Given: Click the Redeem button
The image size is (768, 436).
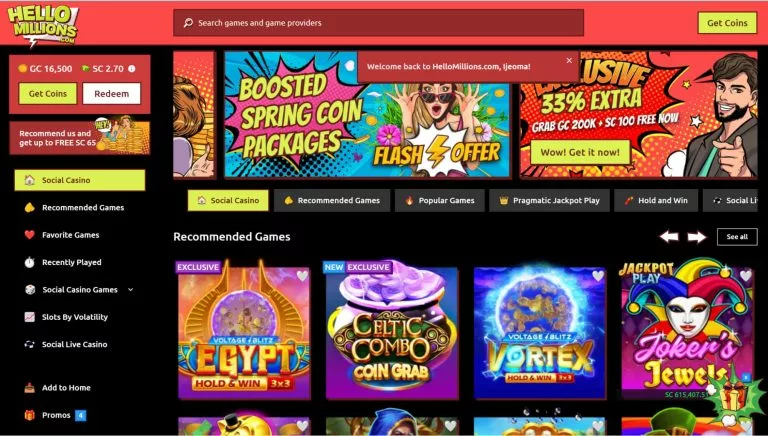Looking at the screenshot, I should point(112,94).
